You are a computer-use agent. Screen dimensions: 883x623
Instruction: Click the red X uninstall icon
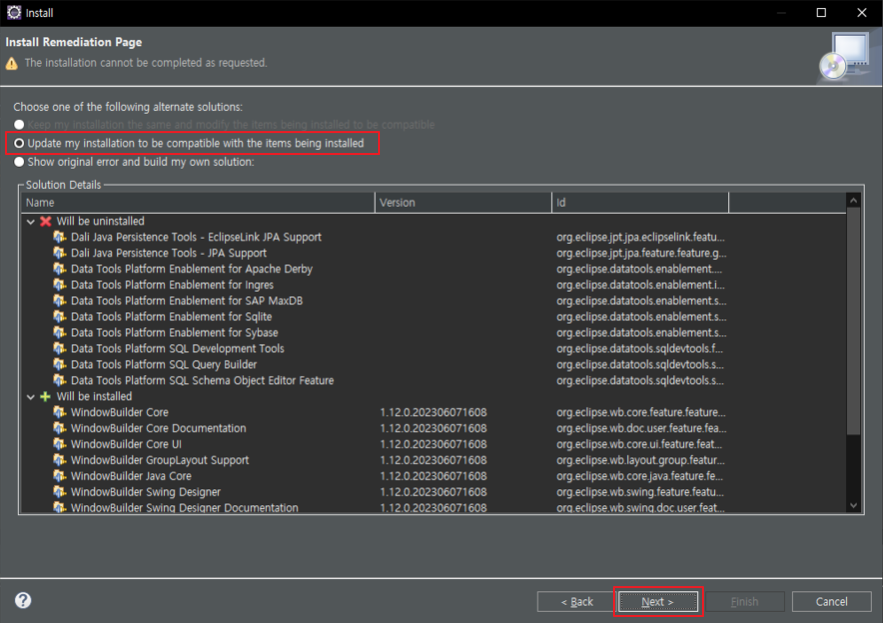46,221
